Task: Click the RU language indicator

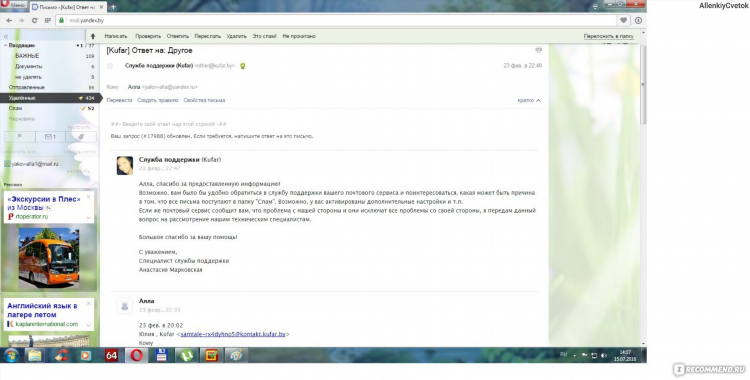Action: tap(563, 355)
